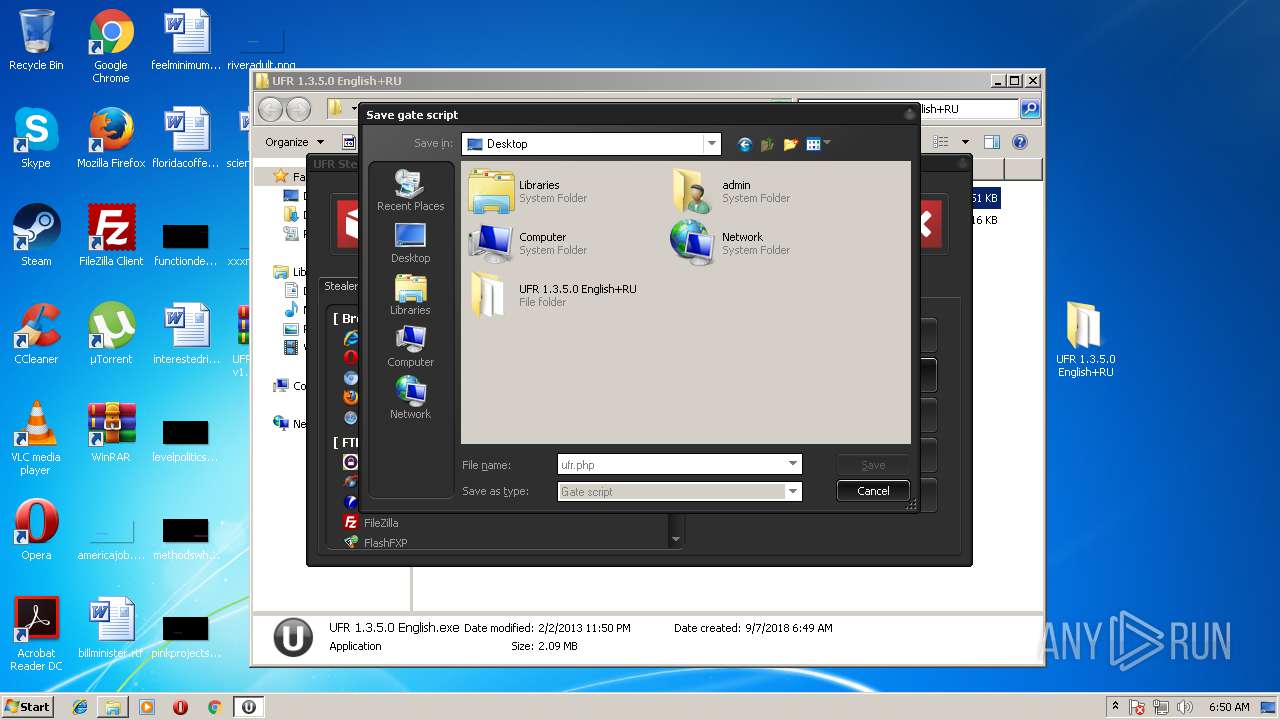
Task: Open feelminimum Word document on desktop
Action: click(186, 40)
